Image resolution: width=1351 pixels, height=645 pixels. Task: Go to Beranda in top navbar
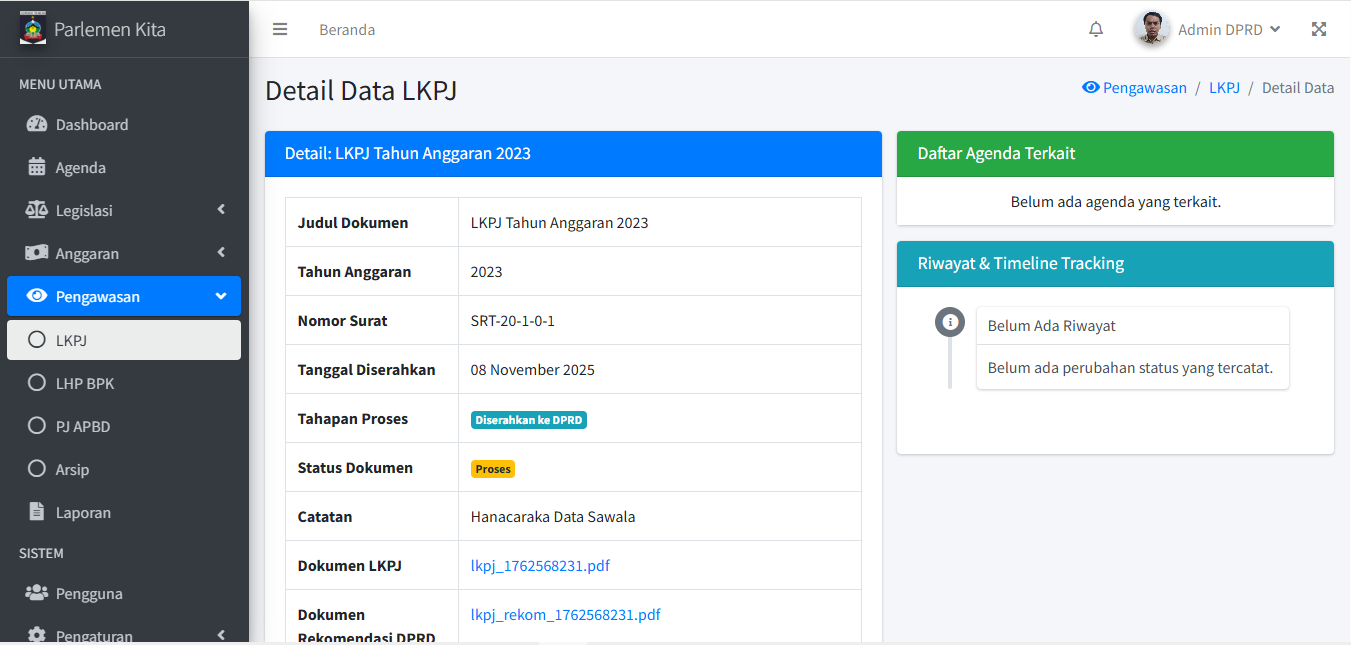point(347,30)
